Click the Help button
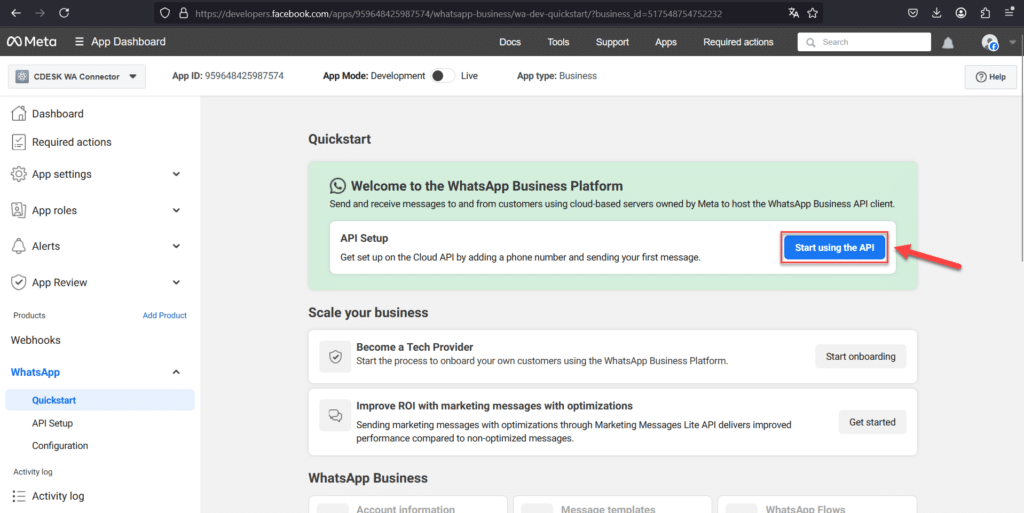1024x513 pixels. (x=991, y=77)
